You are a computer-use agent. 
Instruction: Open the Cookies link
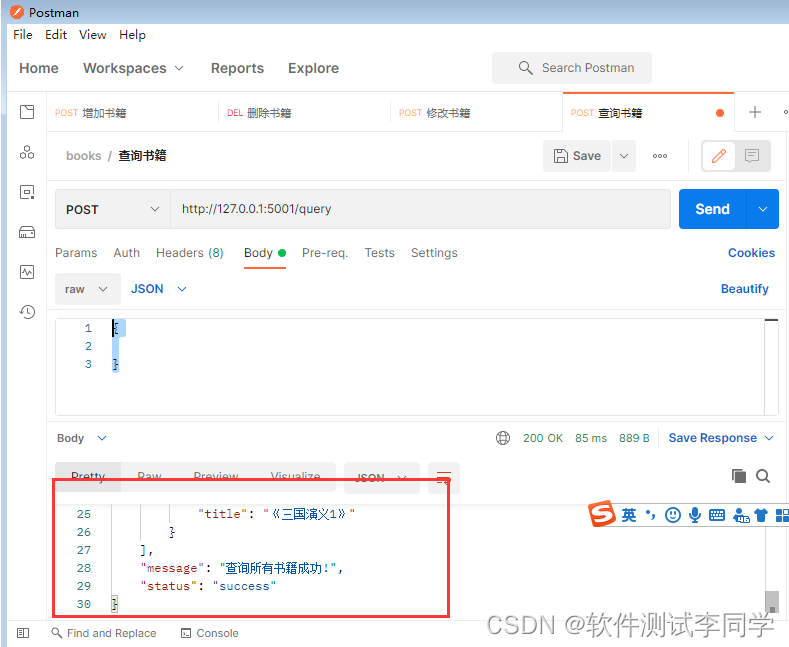click(751, 253)
